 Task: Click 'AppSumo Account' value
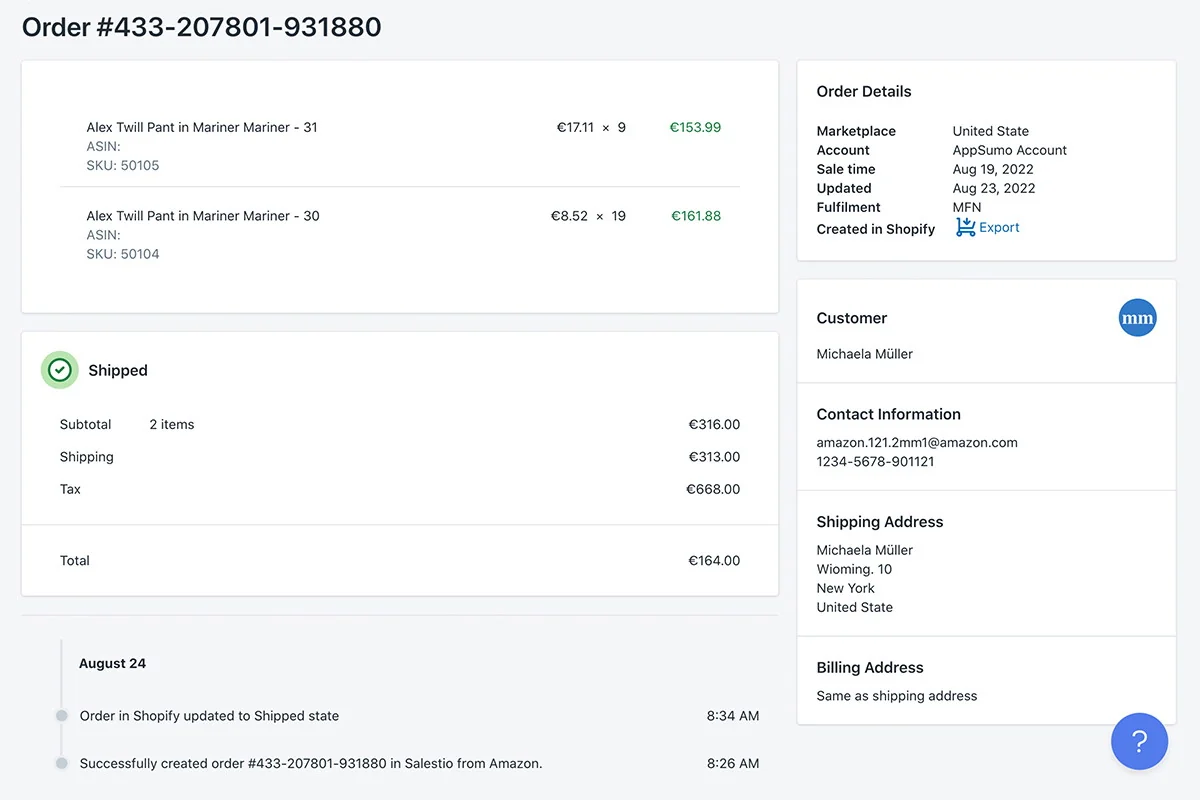[1010, 150]
